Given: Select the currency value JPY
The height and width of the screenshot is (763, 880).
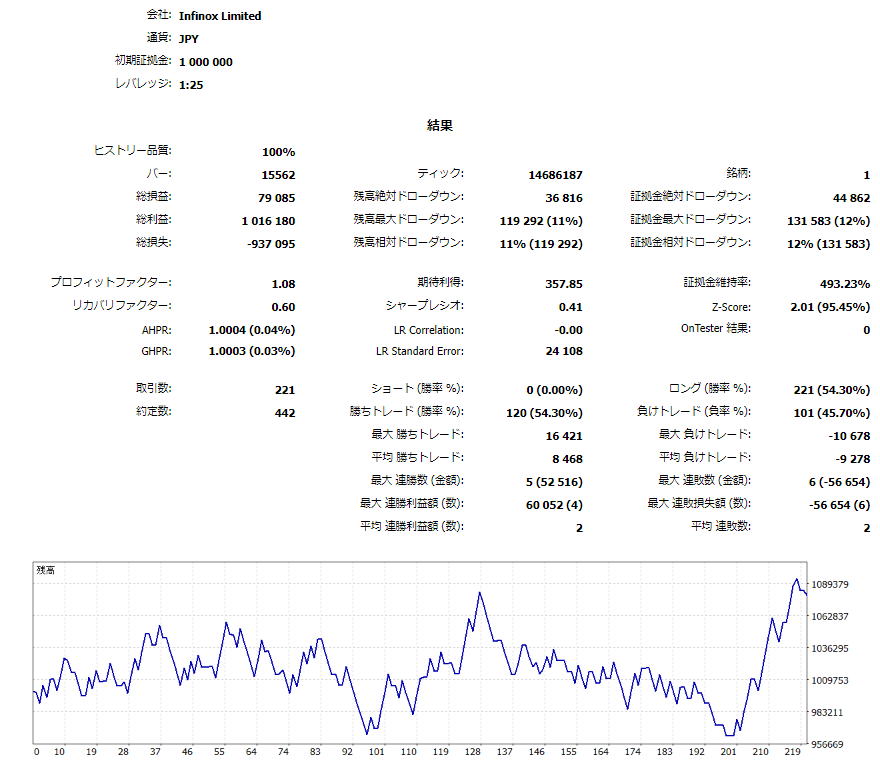Looking at the screenshot, I should (189, 39).
